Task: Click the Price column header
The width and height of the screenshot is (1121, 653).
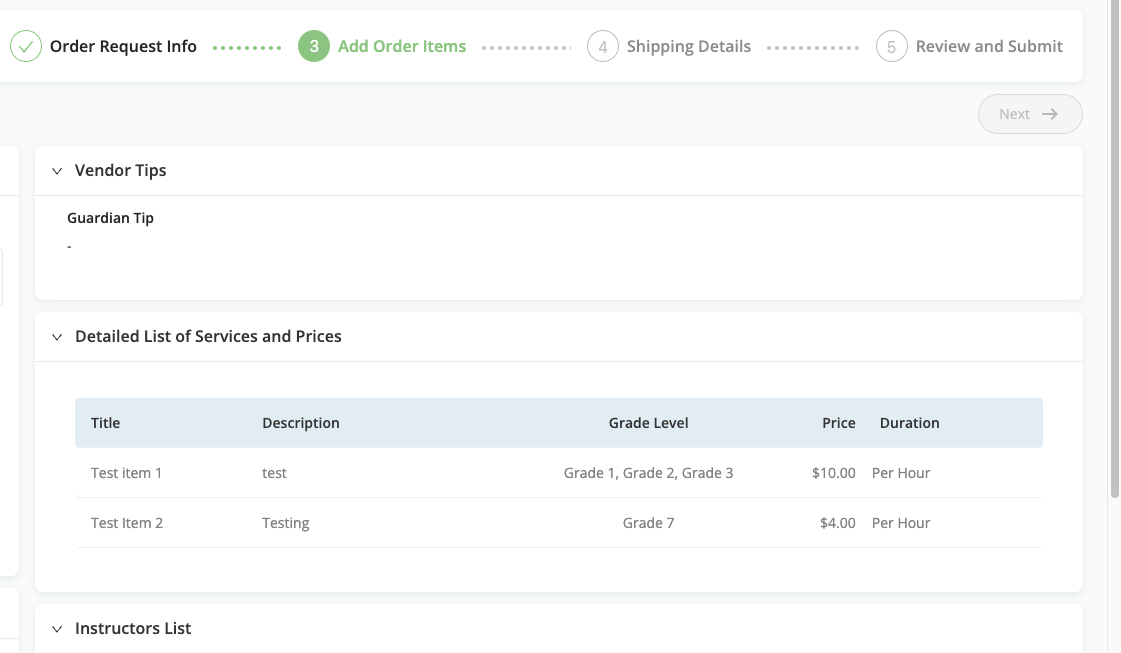Action: click(839, 423)
